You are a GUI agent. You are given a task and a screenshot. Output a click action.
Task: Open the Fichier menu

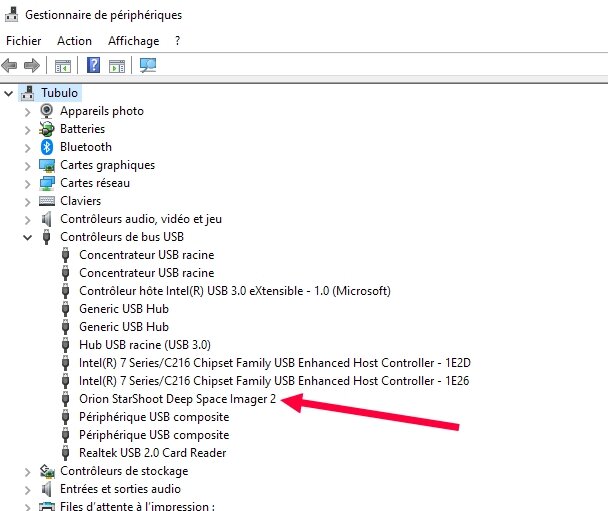pyautogui.click(x=24, y=41)
